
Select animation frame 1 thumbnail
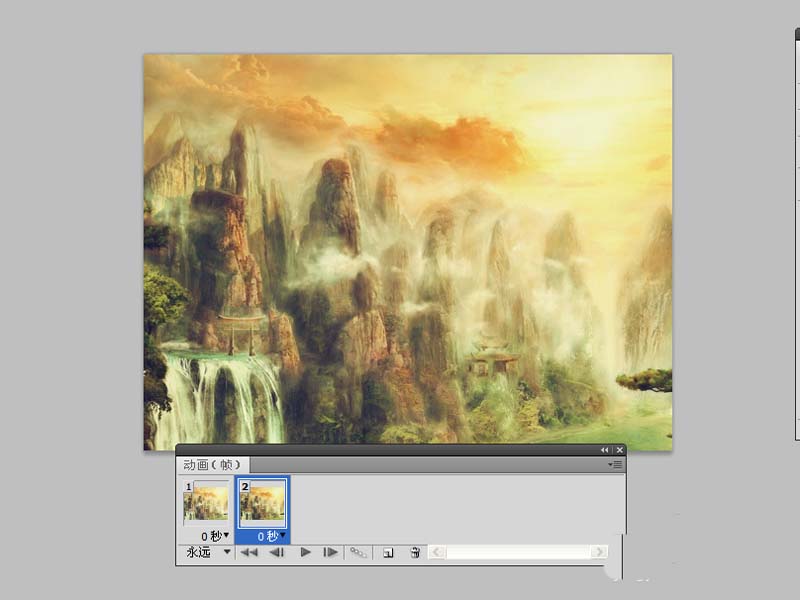(207, 502)
